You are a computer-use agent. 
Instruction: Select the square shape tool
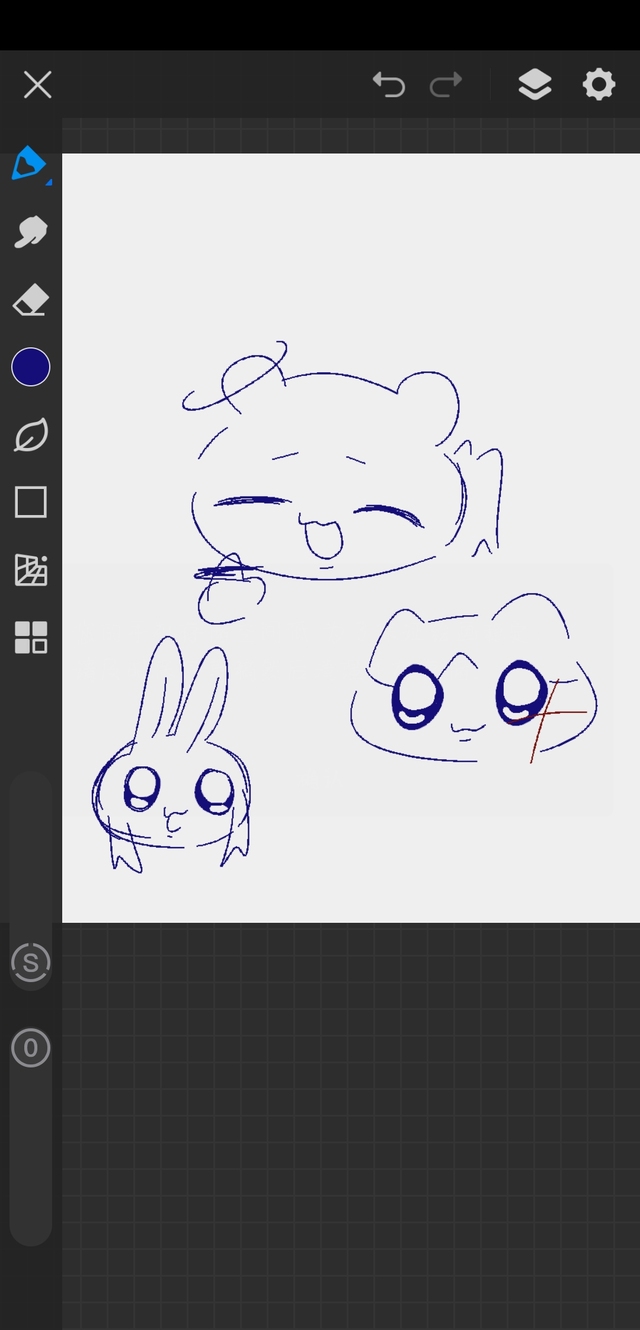point(31,502)
